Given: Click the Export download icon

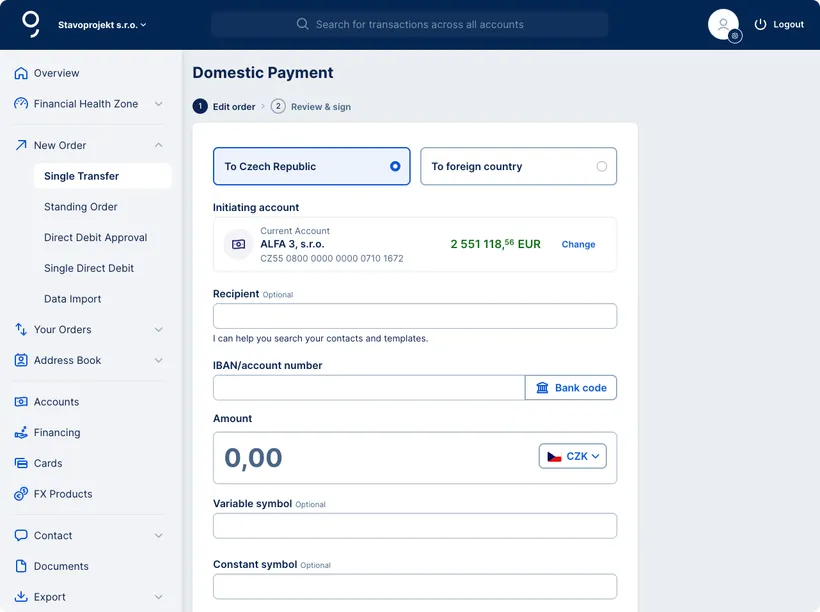Looking at the screenshot, I should (20, 596).
